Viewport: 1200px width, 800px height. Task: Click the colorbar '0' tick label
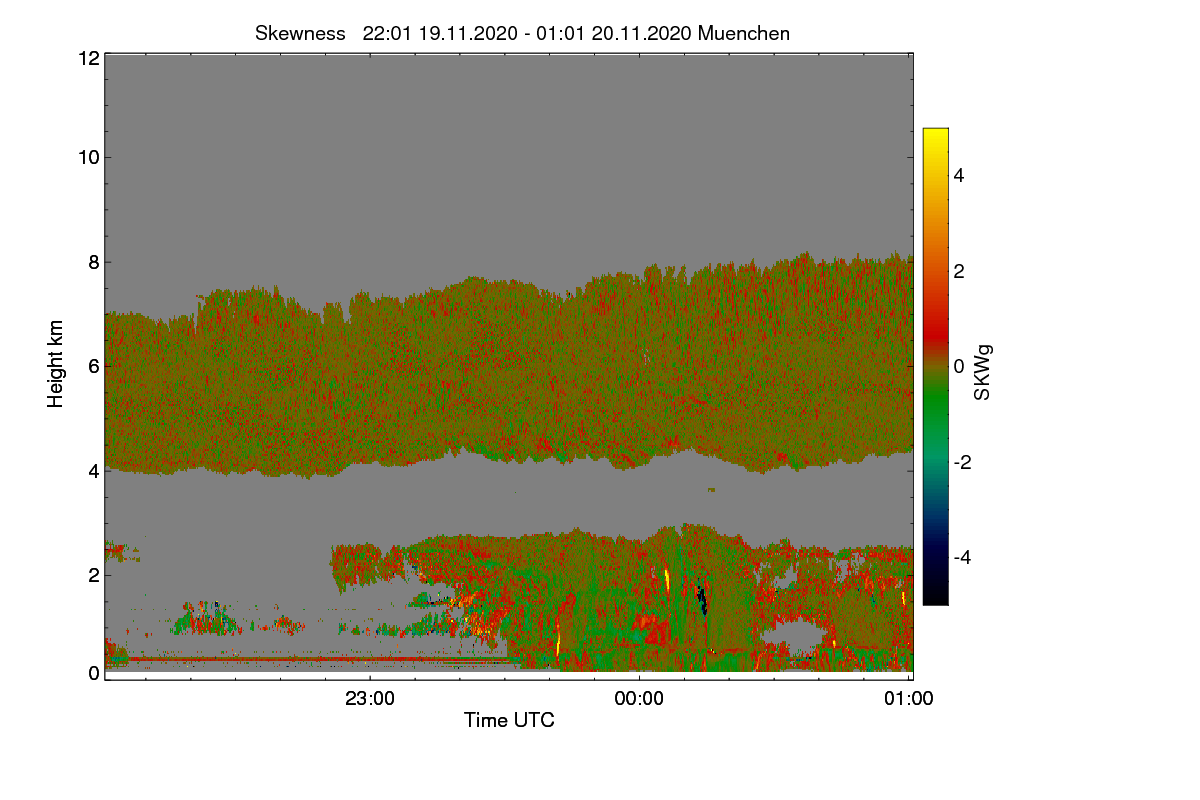(960, 366)
